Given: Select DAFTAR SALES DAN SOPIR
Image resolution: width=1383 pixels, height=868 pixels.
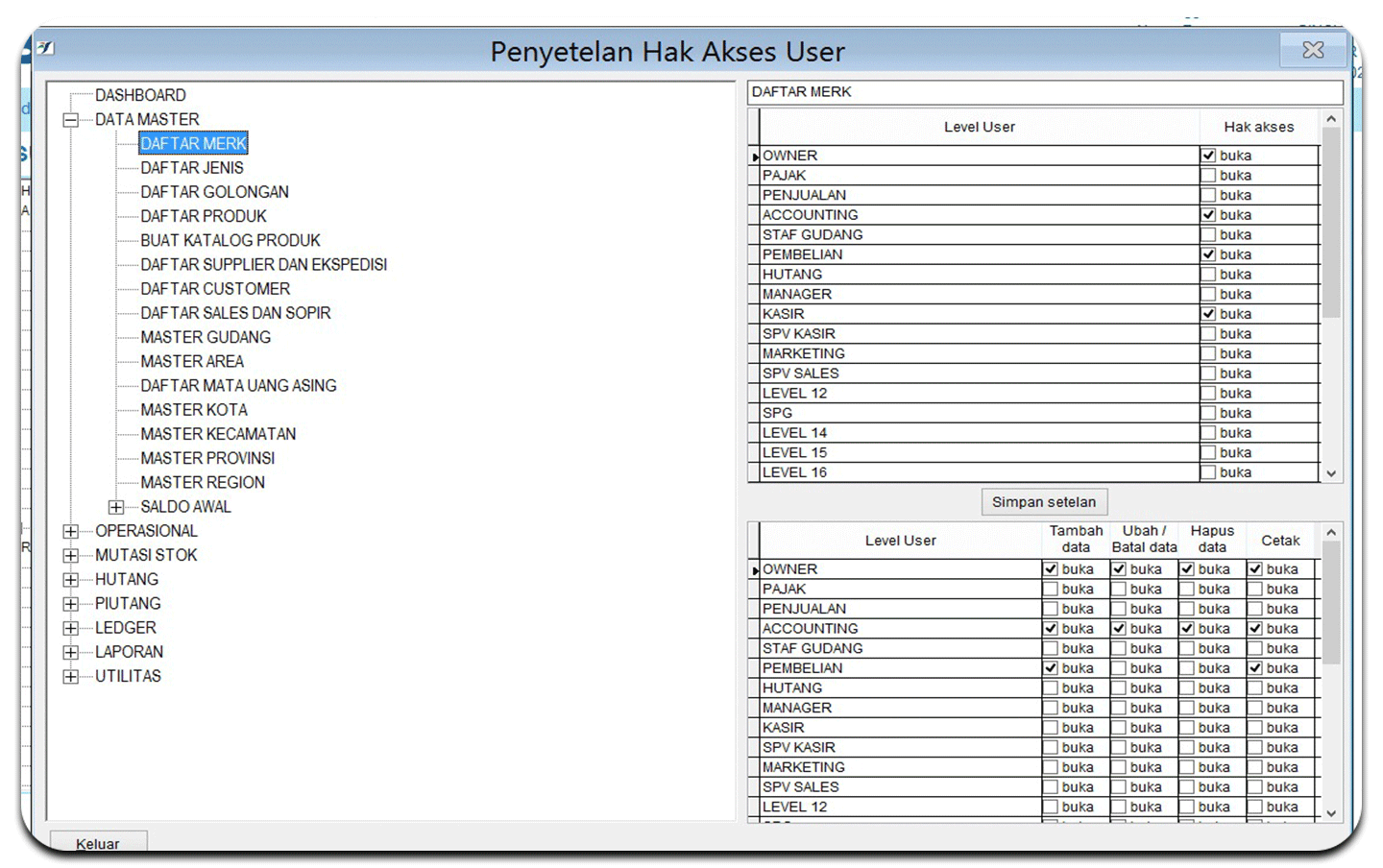Looking at the screenshot, I should (x=235, y=313).
